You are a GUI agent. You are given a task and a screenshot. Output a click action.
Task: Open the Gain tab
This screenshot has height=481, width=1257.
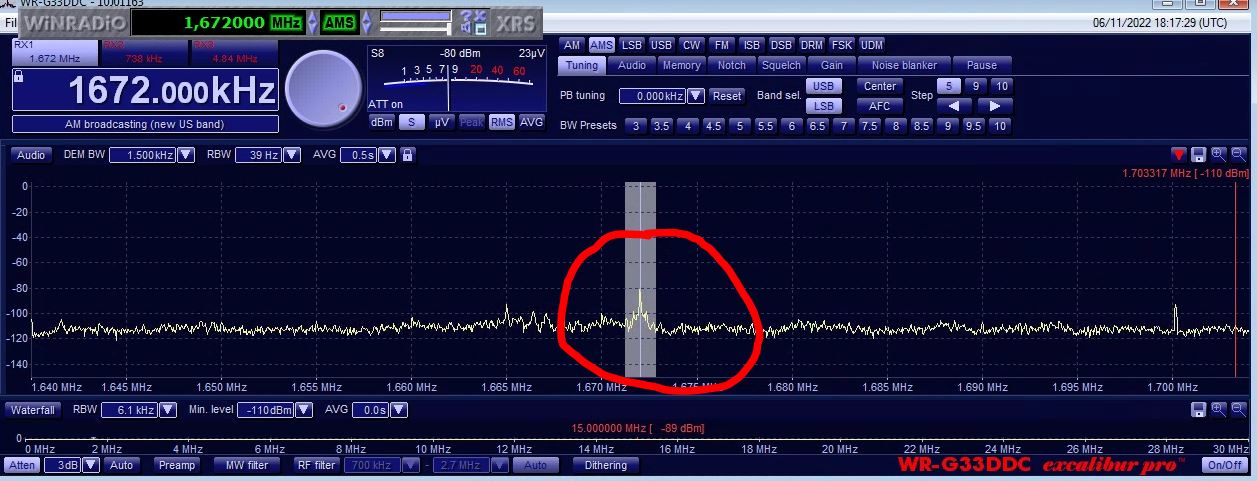832,66
